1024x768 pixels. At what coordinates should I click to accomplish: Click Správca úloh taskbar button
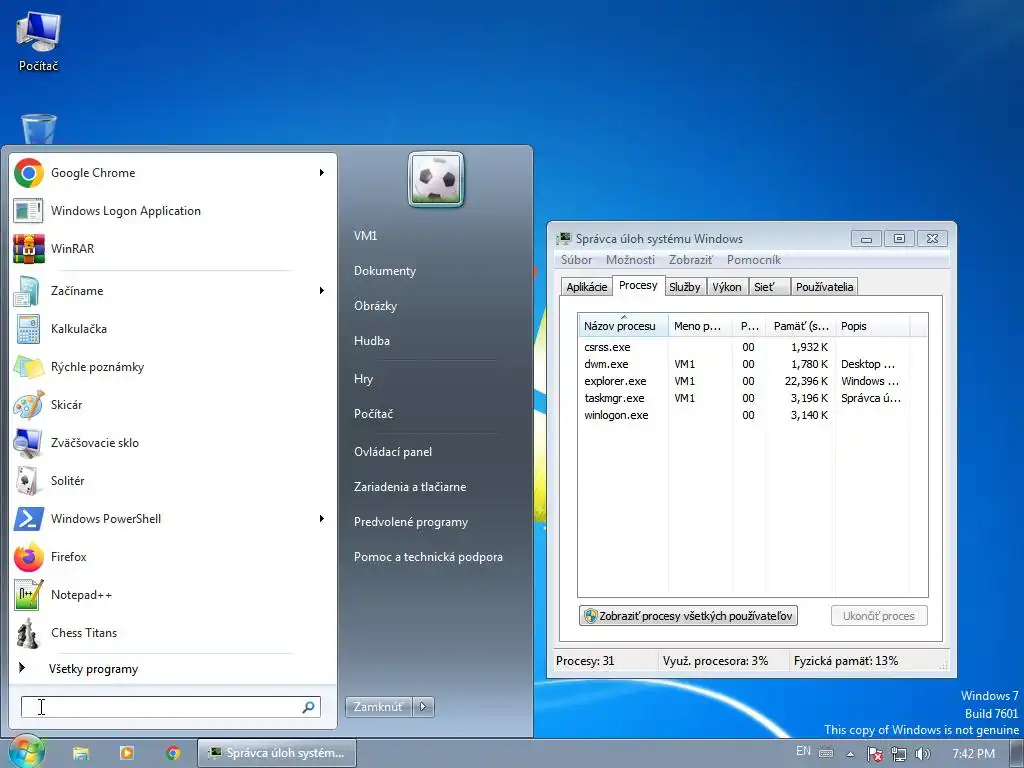pos(277,753)
